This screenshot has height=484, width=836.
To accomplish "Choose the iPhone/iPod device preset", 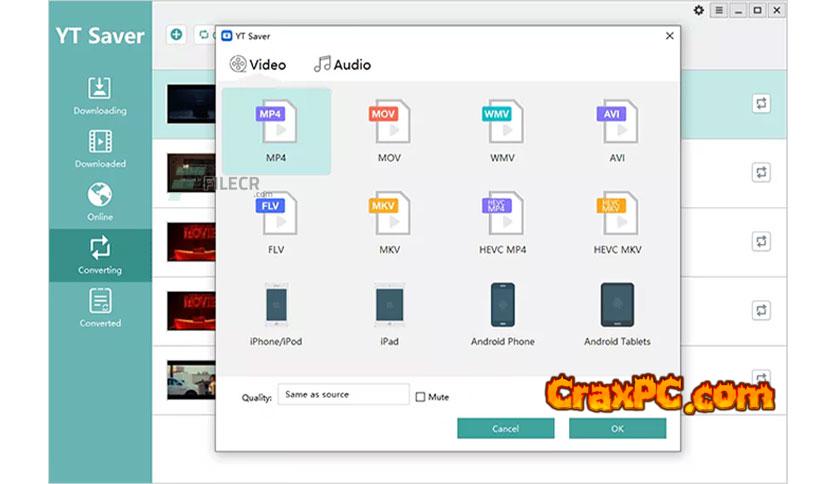I will [276, 306].
